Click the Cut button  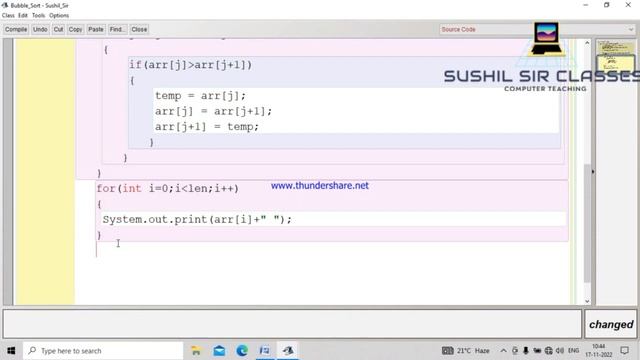pos(58,29)
